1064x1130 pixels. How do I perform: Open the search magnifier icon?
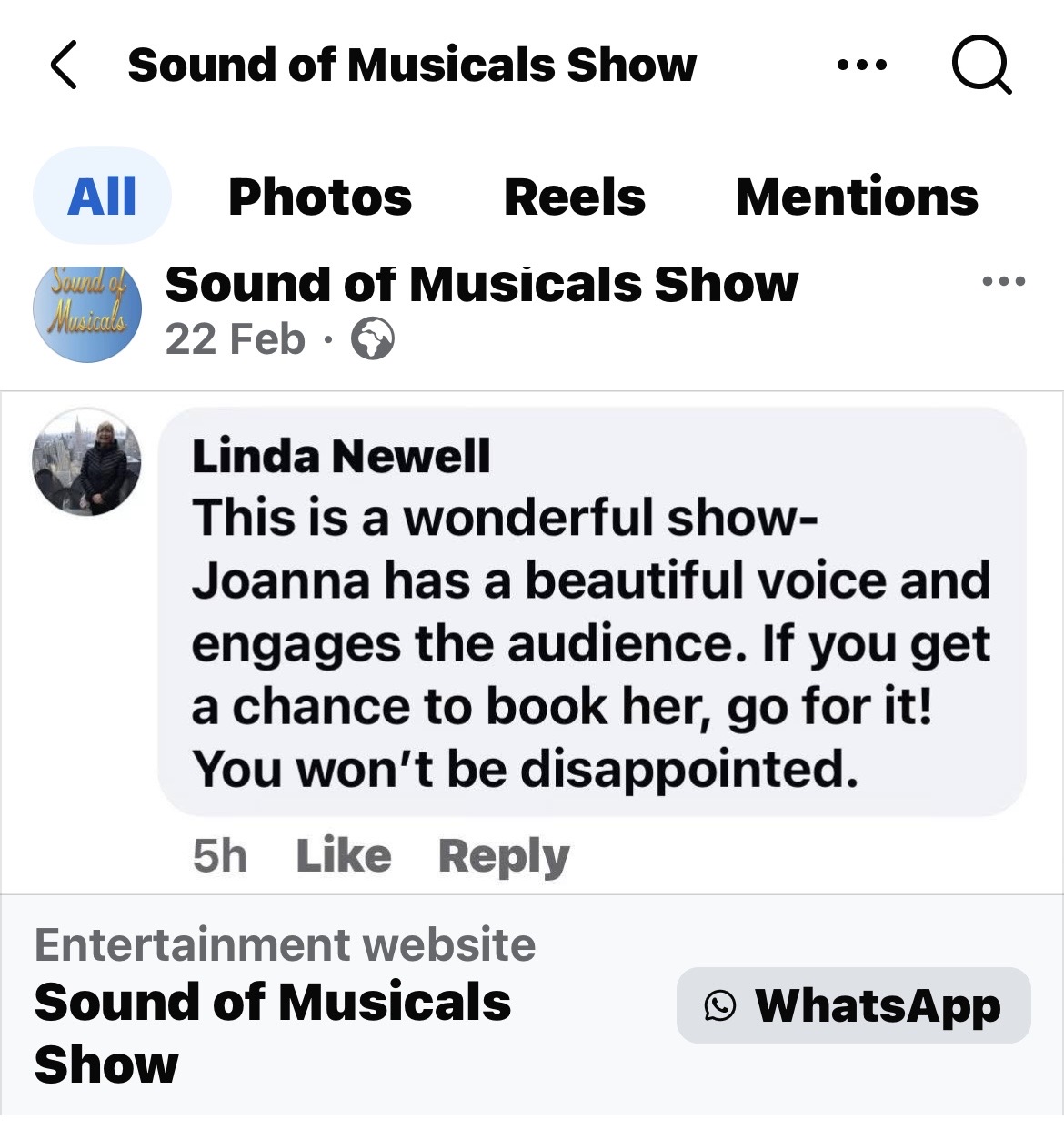point(980,66)
